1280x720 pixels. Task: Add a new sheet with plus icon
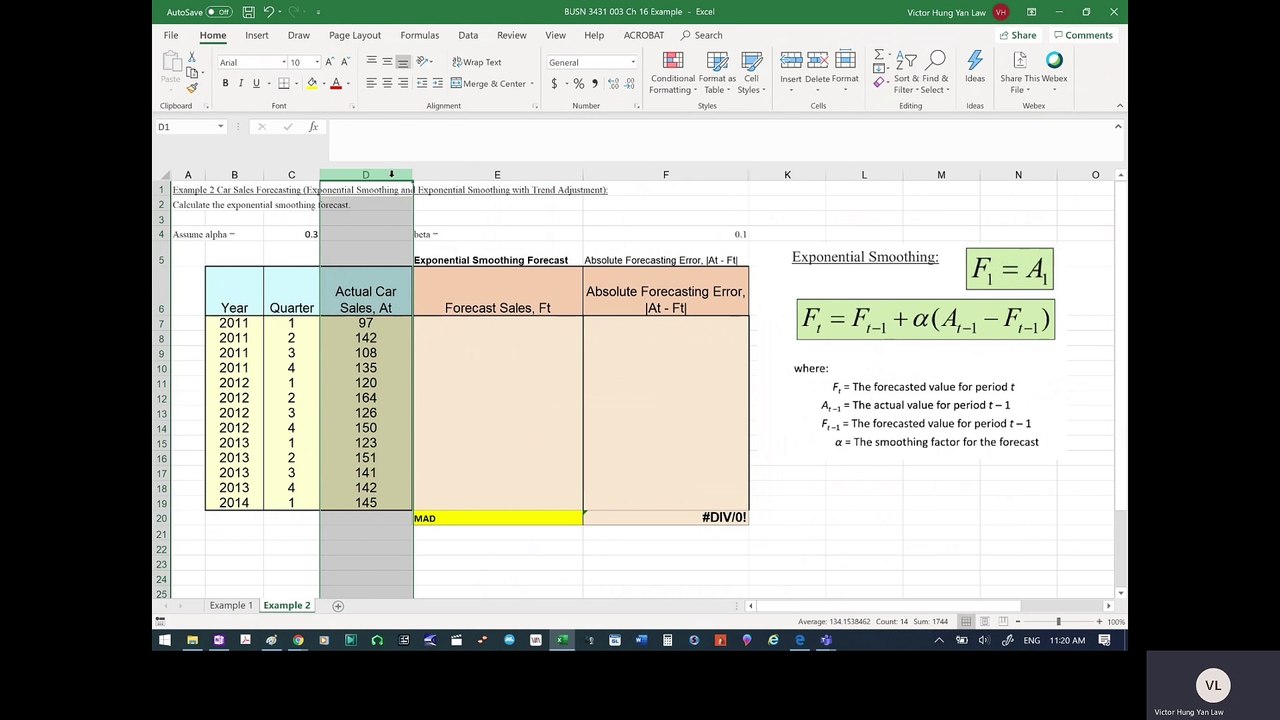338,606
